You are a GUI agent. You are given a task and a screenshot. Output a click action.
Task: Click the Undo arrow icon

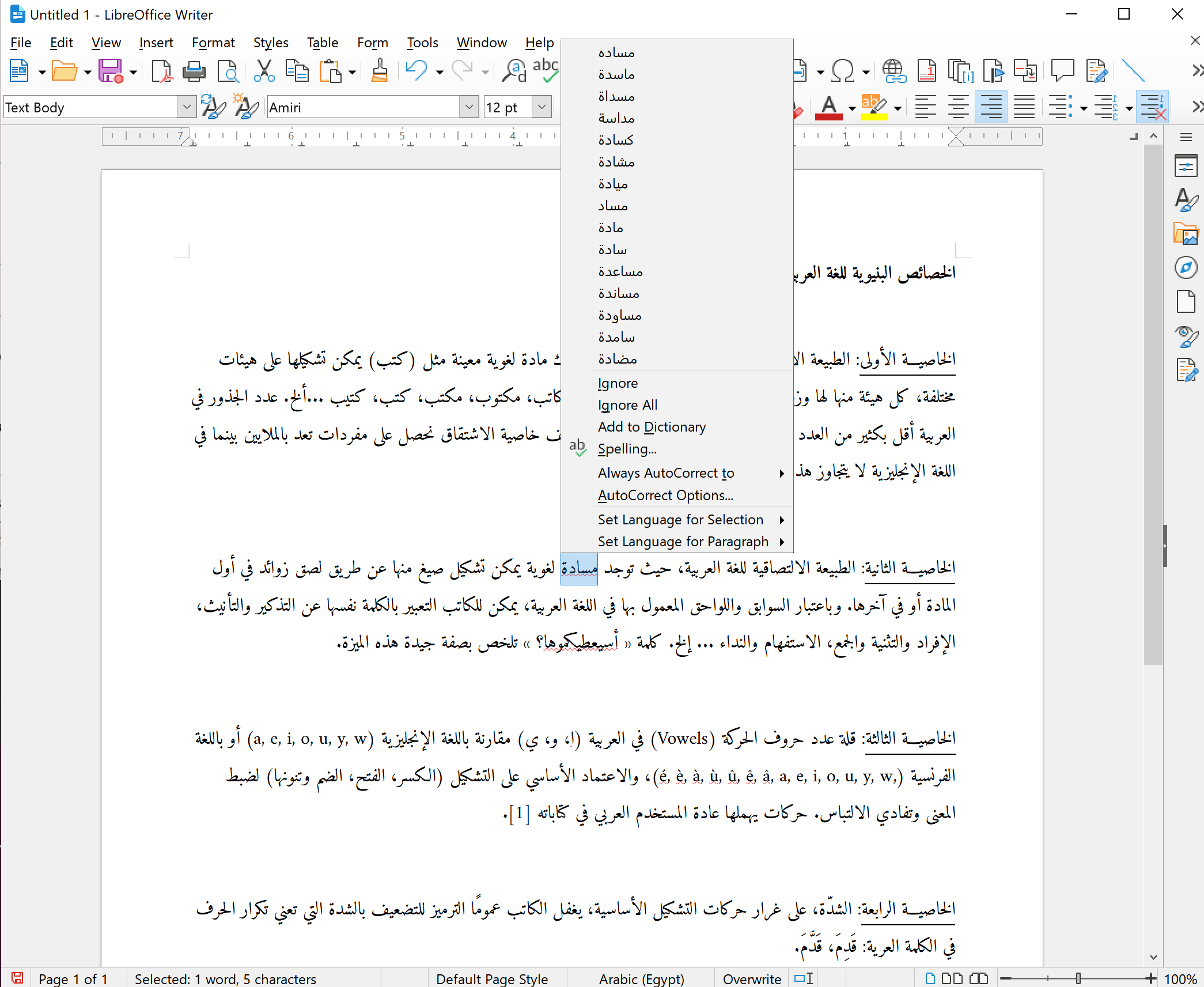pos(416,71)
